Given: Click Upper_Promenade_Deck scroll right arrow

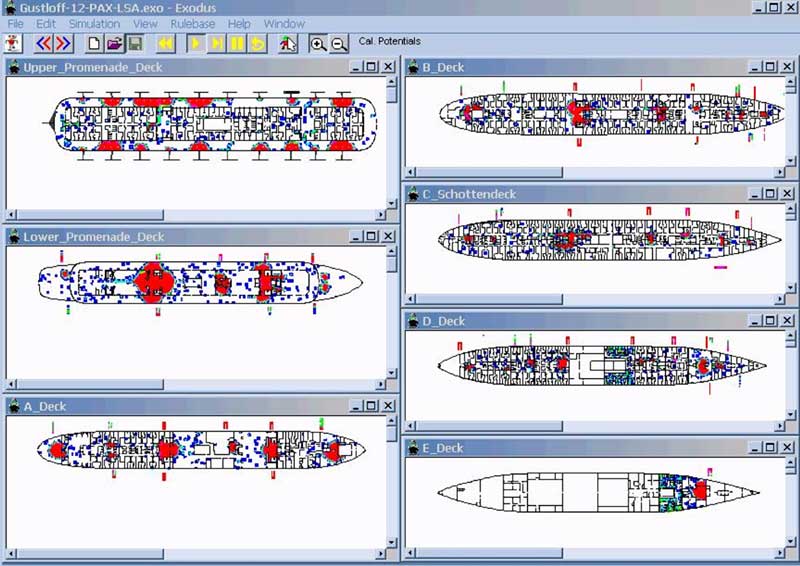Looking at the screenshot, I should pyautogui.click(x=381, y=215).
